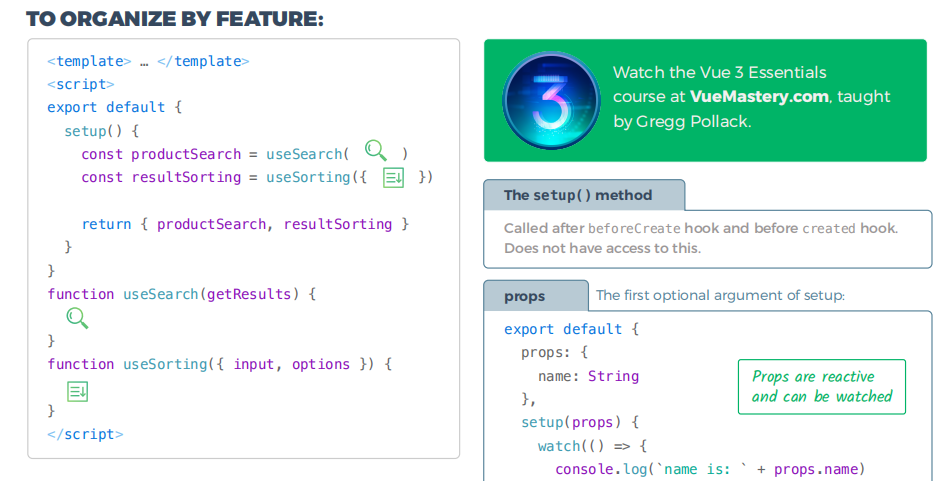Click the 'props: {' line
The height and width of the screenshot is (481, 947).
[x=554, y=352]
